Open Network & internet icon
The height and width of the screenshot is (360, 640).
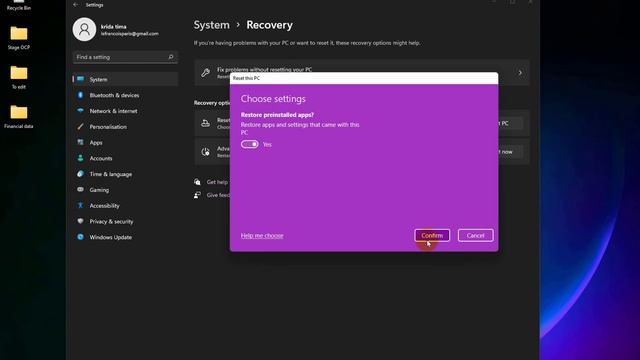click(x=80, y=111)
